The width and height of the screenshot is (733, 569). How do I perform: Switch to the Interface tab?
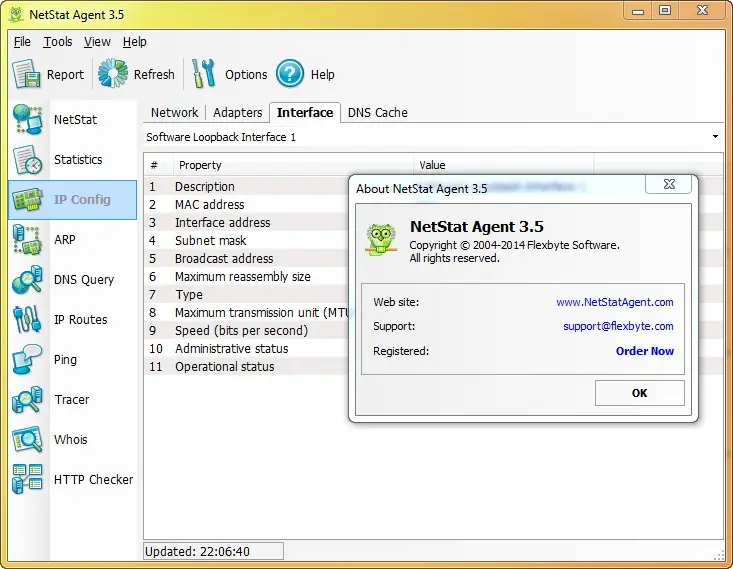305,113
